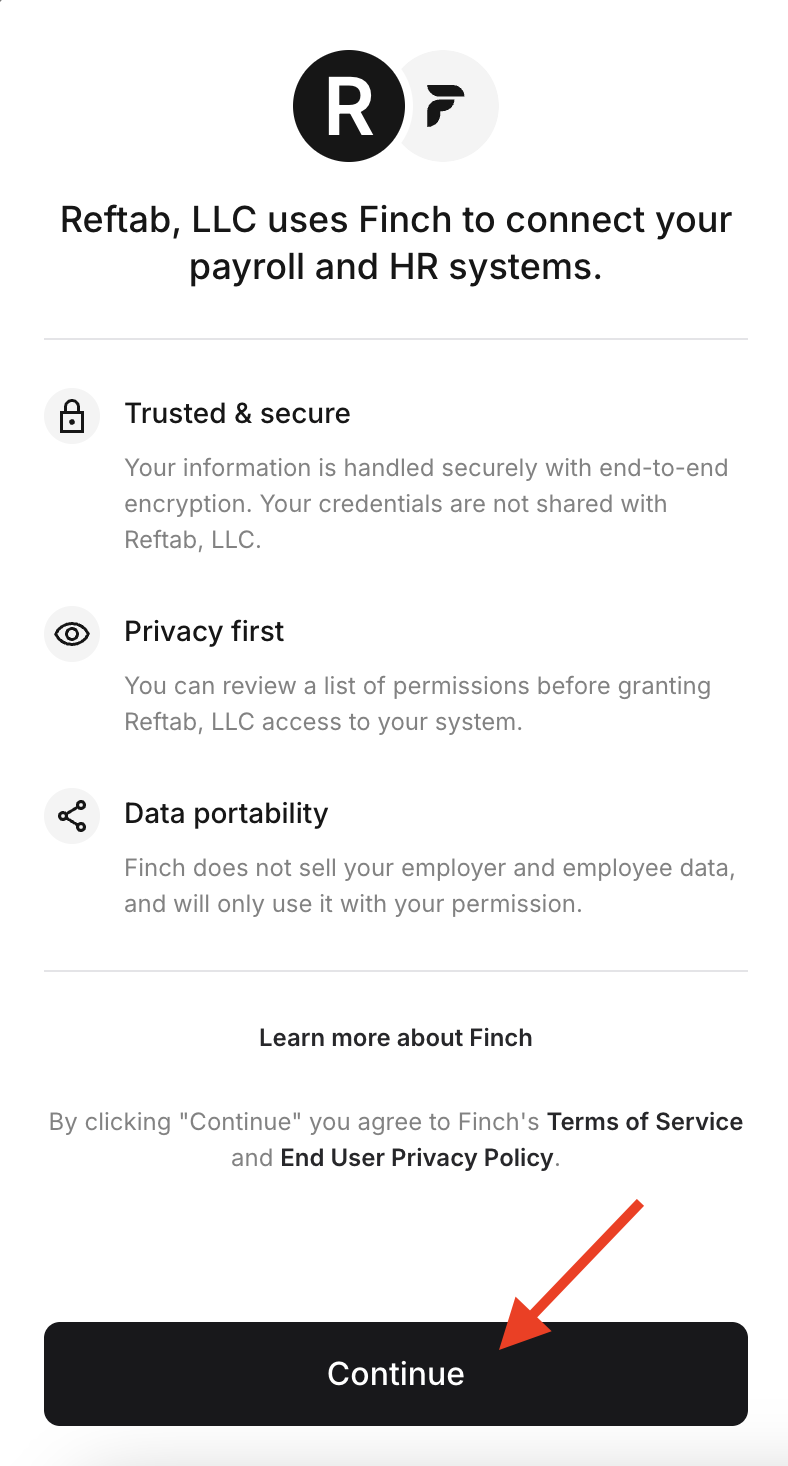The width and height of the screenshot is (788, 1466).
Task: Open the Terms of Service link
Action: 645,1121
